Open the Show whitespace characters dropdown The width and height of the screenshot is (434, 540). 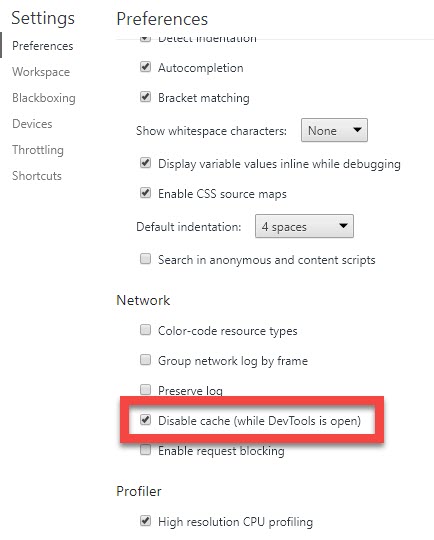(334, 130)
